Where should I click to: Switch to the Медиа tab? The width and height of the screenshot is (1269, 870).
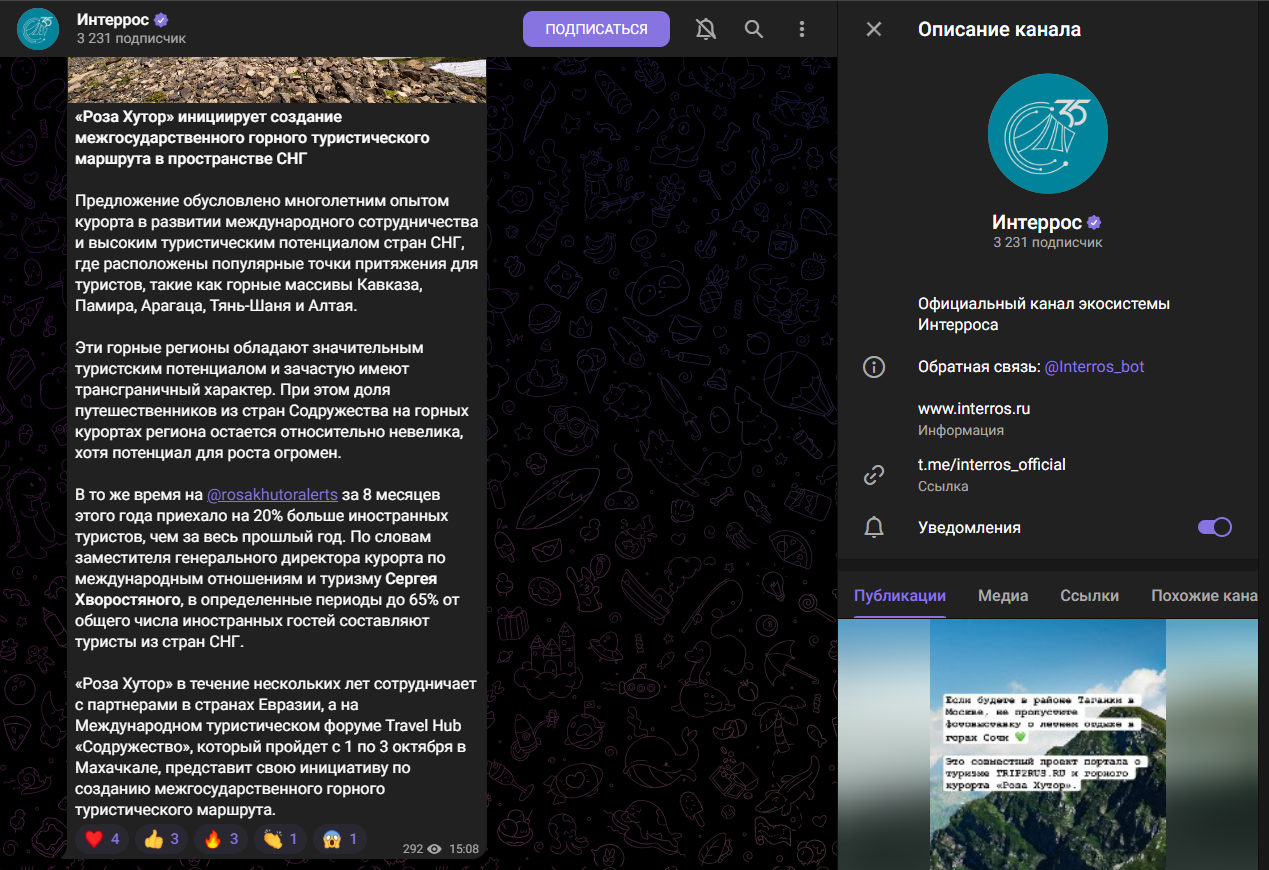[x=1003, y=595]
